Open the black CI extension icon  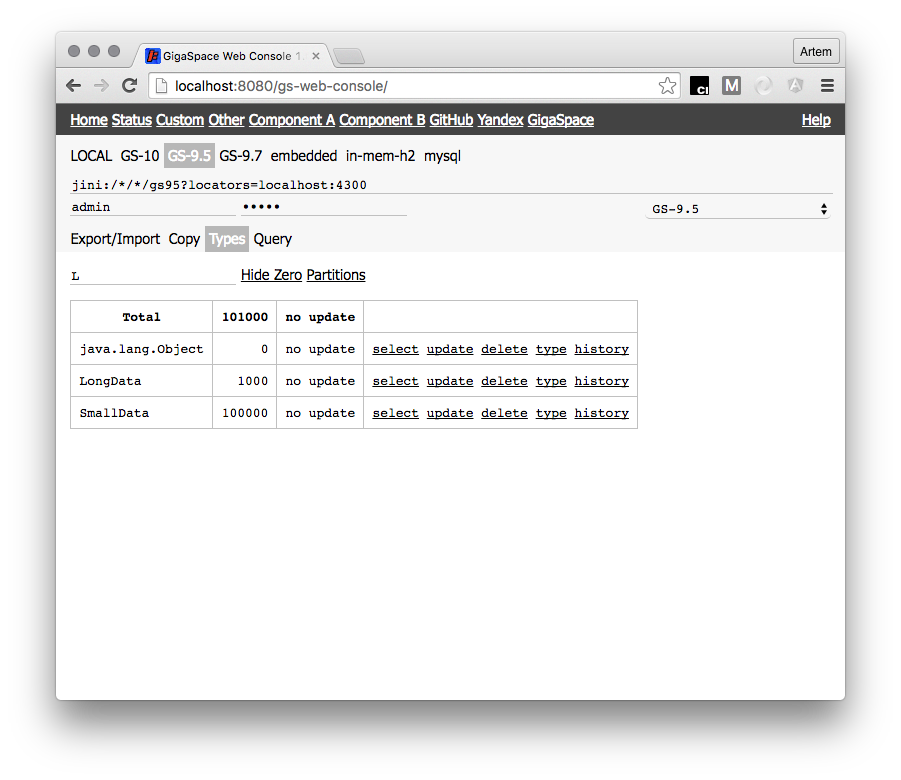tap(699, 86)
